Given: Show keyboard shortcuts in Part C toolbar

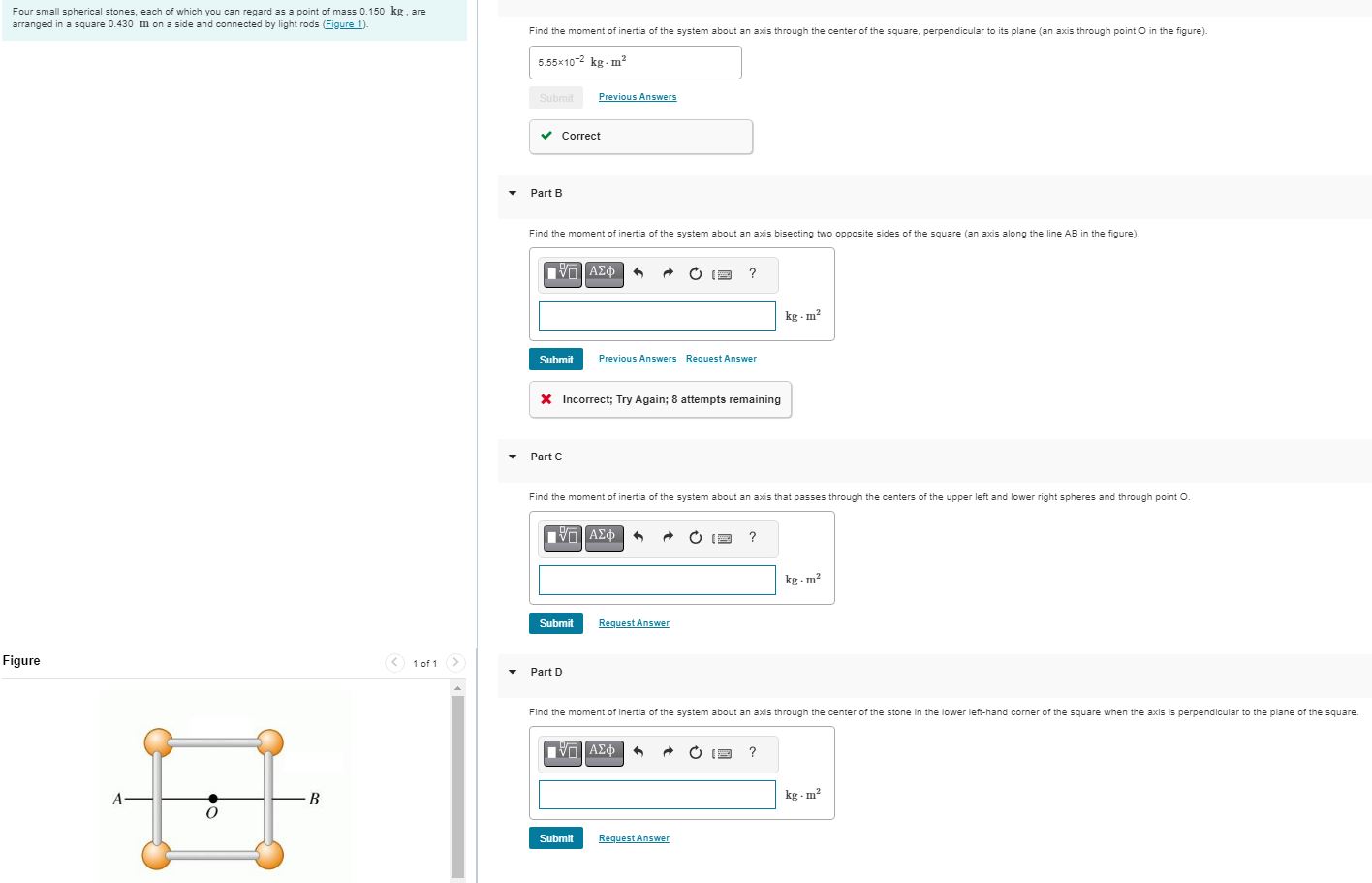Looking at the screenshot, I should point(723,538).
